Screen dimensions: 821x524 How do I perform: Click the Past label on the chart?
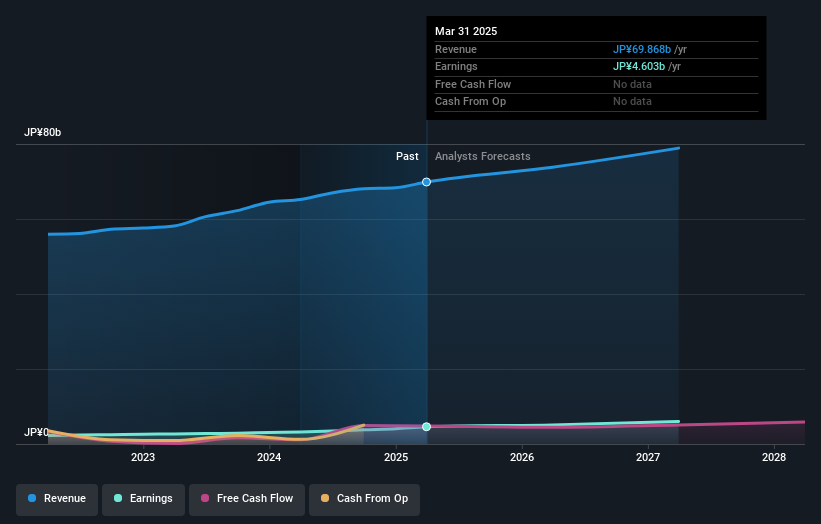pos(407,157)
